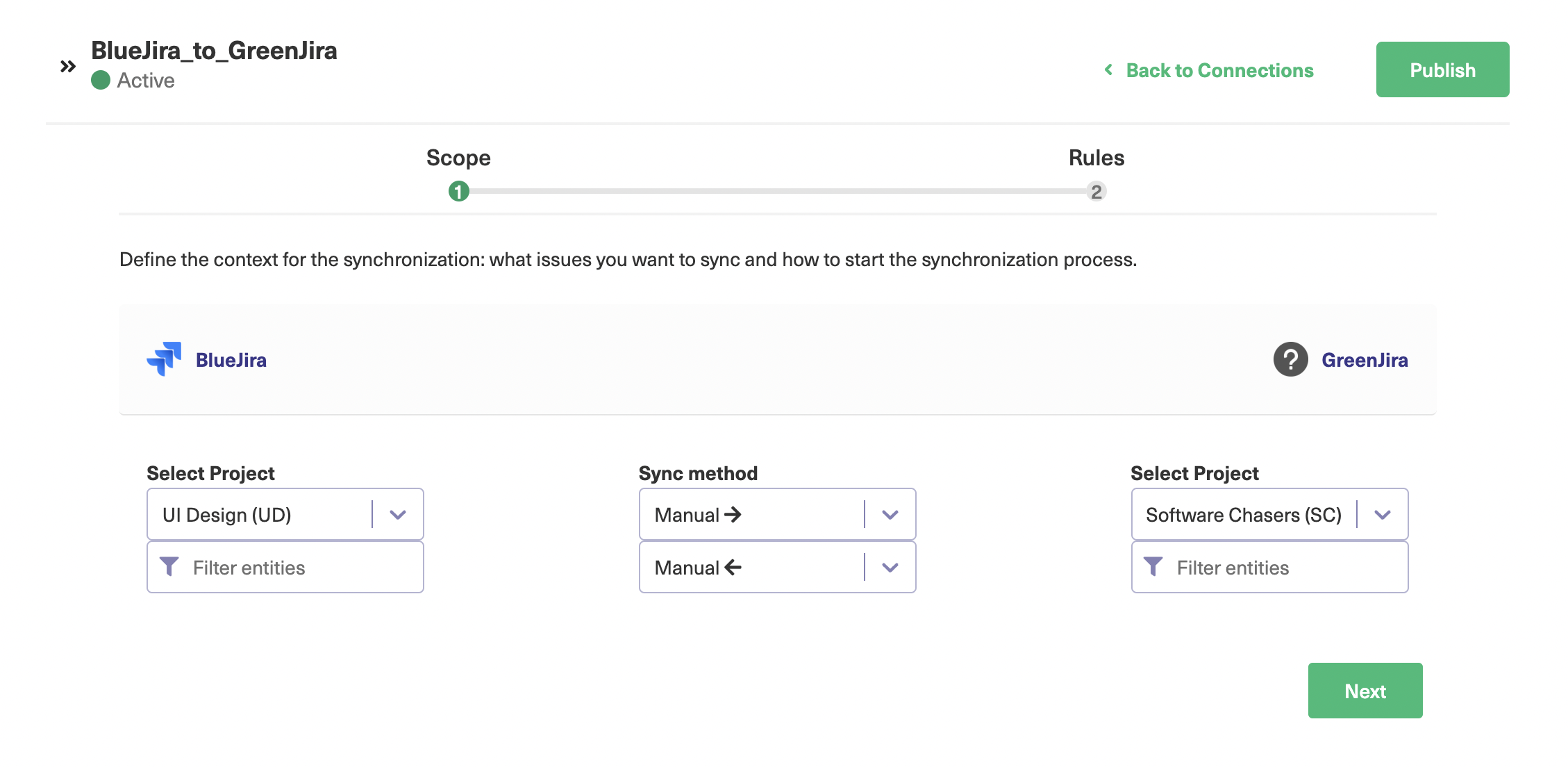
Task: Click the Next button
Action: (x=1366, y=690)
